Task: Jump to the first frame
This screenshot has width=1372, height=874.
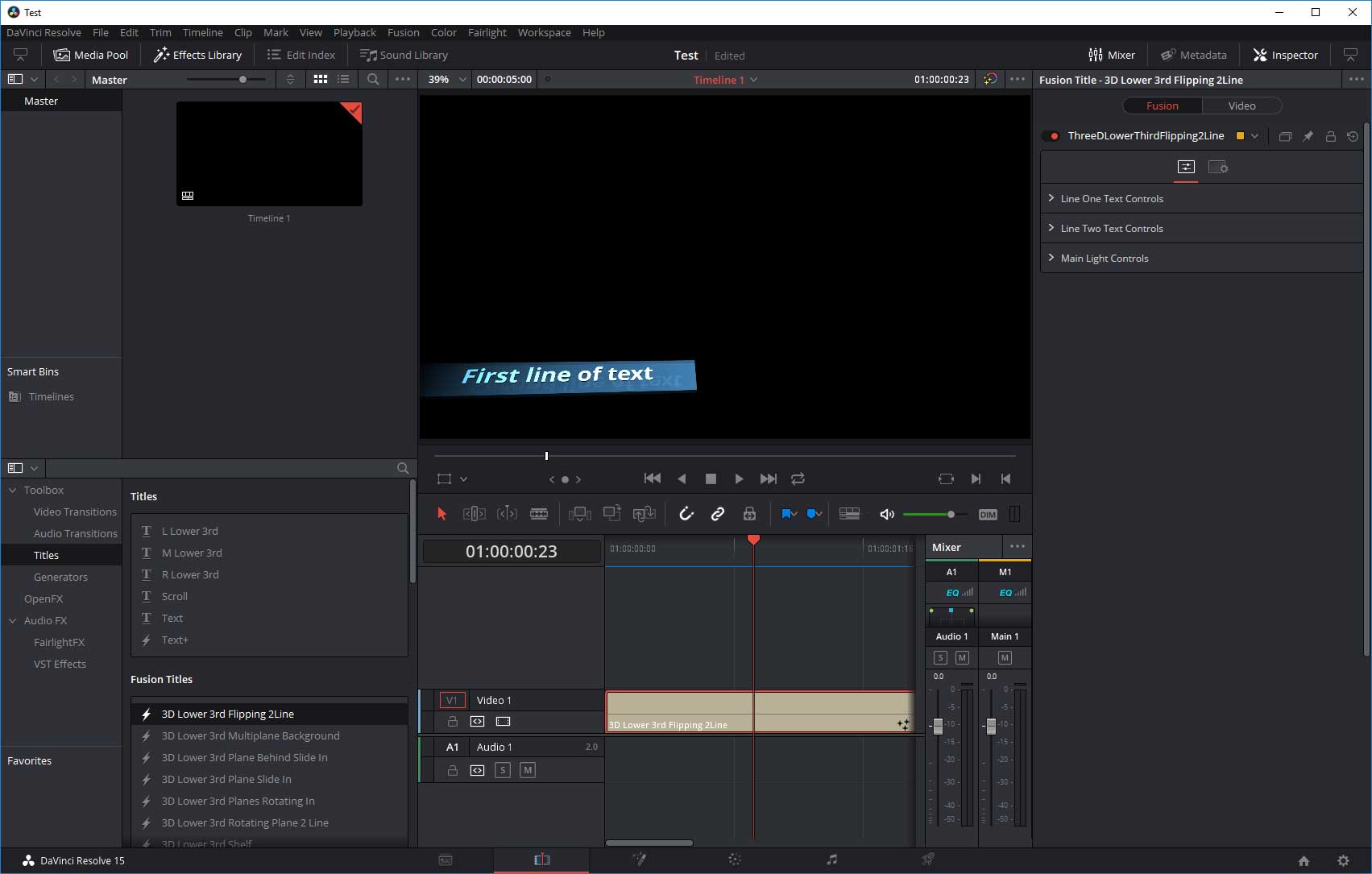Action: (653, 478)
